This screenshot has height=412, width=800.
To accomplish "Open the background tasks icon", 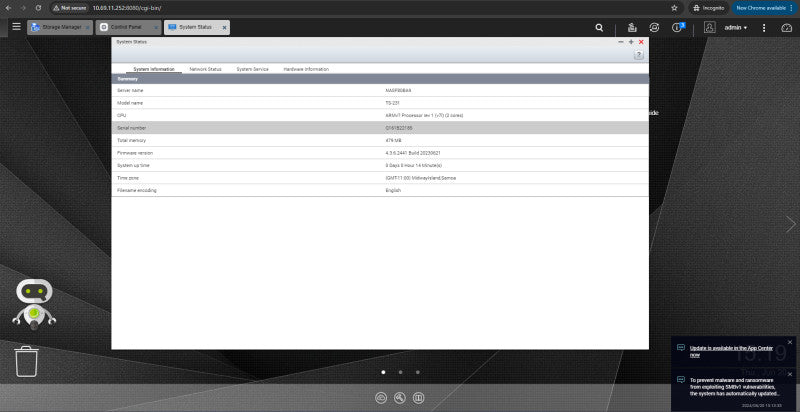I will 632,28.
